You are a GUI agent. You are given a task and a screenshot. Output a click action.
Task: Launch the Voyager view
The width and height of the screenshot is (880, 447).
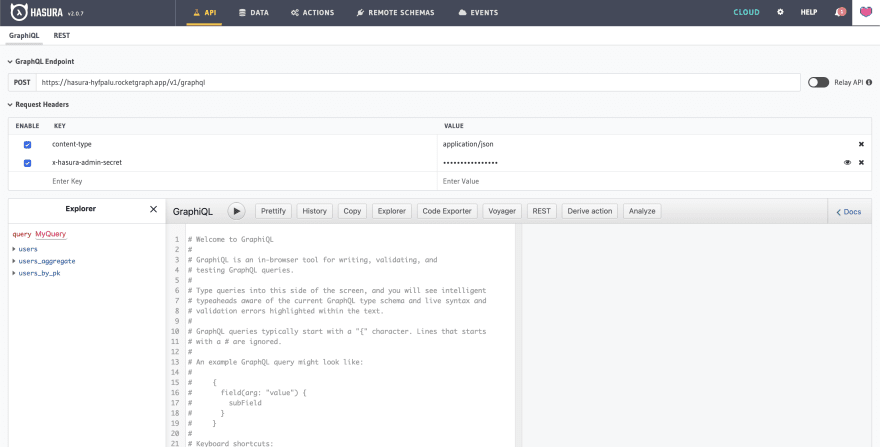pyautogui.click(x=502, y=211)
